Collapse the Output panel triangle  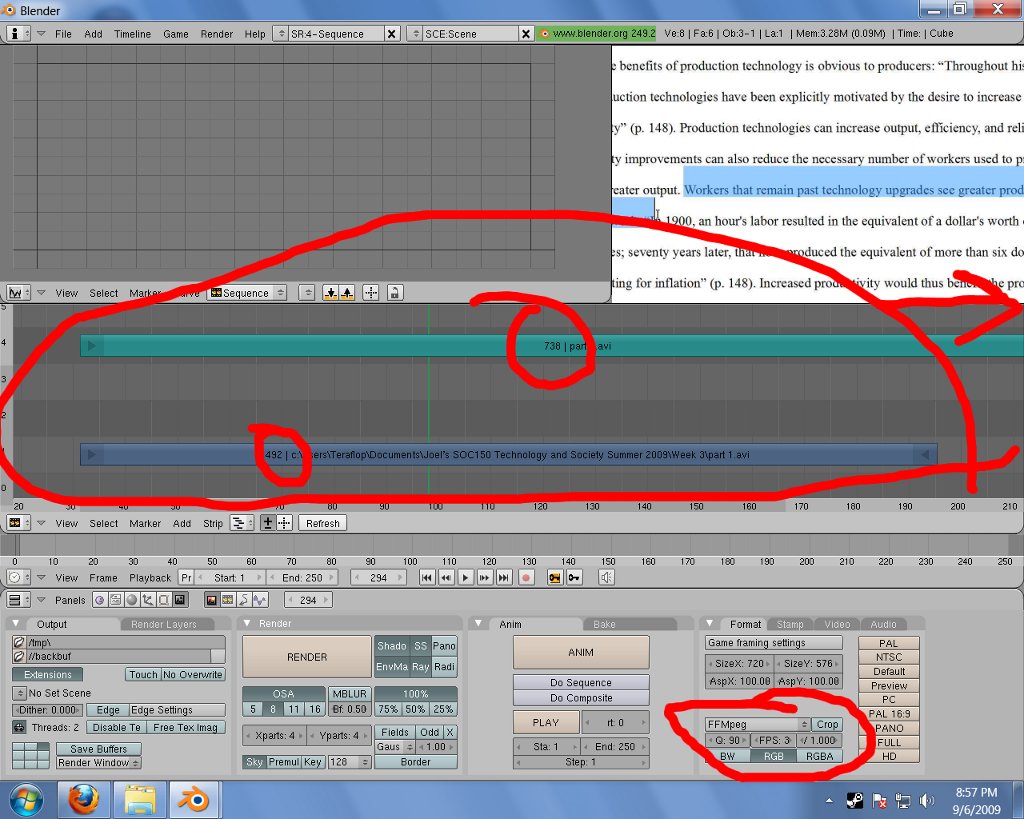(16, 623)
